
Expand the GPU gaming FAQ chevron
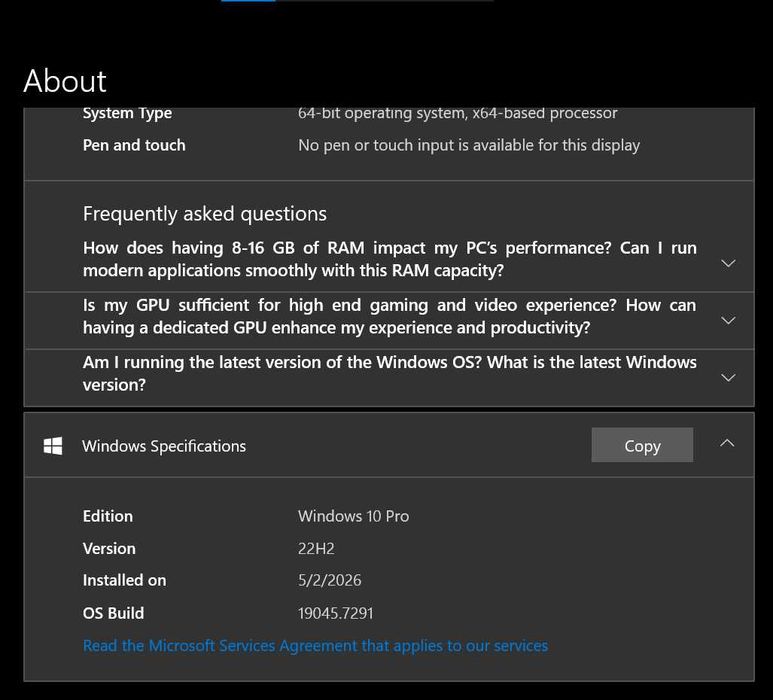(728, 320)
